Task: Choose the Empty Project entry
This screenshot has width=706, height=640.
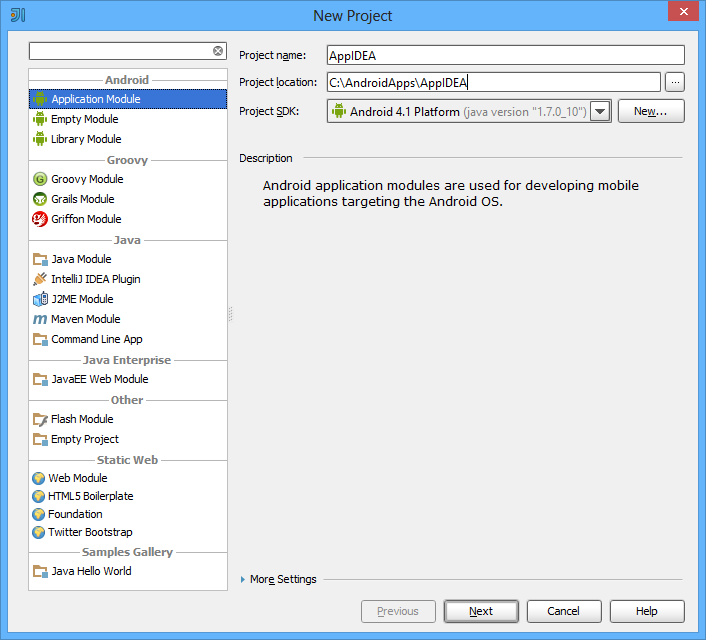Action: pyautogui.click(x=128, y=439)
